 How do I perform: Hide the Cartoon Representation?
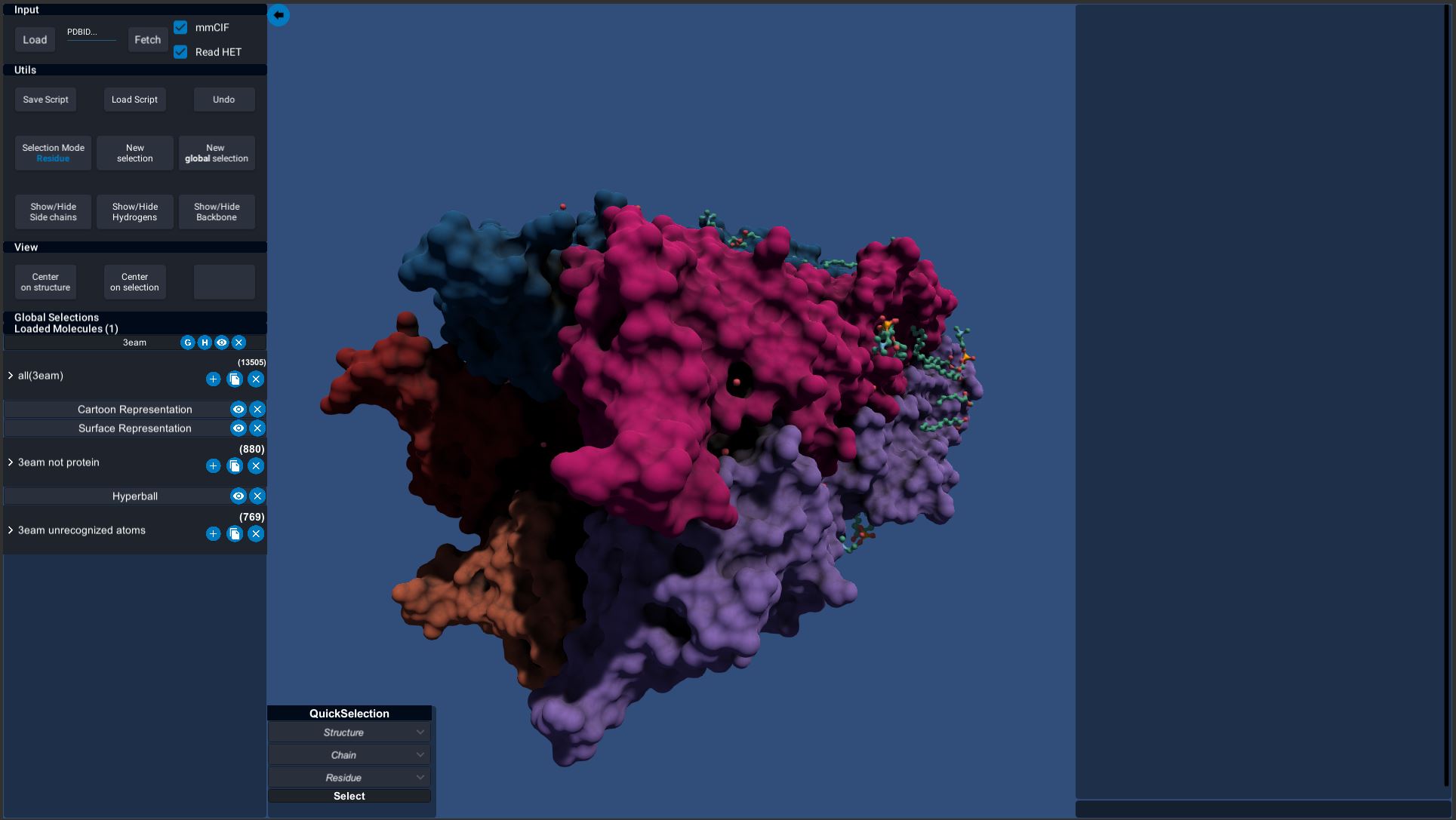coord(239,410)
